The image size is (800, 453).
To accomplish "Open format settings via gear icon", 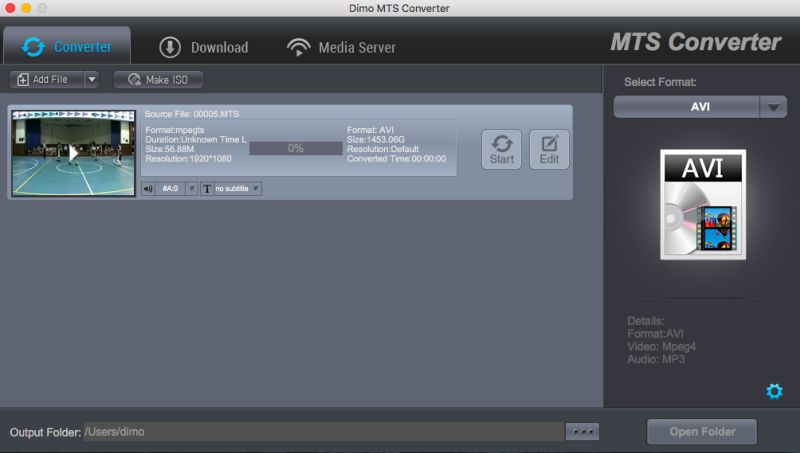I will [774, 391].
